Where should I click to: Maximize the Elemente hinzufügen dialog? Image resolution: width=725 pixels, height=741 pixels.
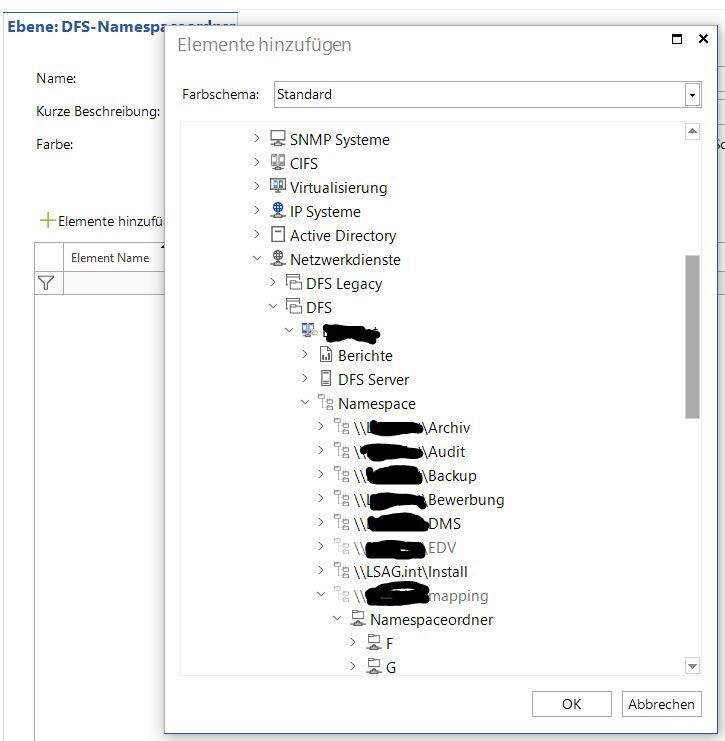tap(677, 39)
